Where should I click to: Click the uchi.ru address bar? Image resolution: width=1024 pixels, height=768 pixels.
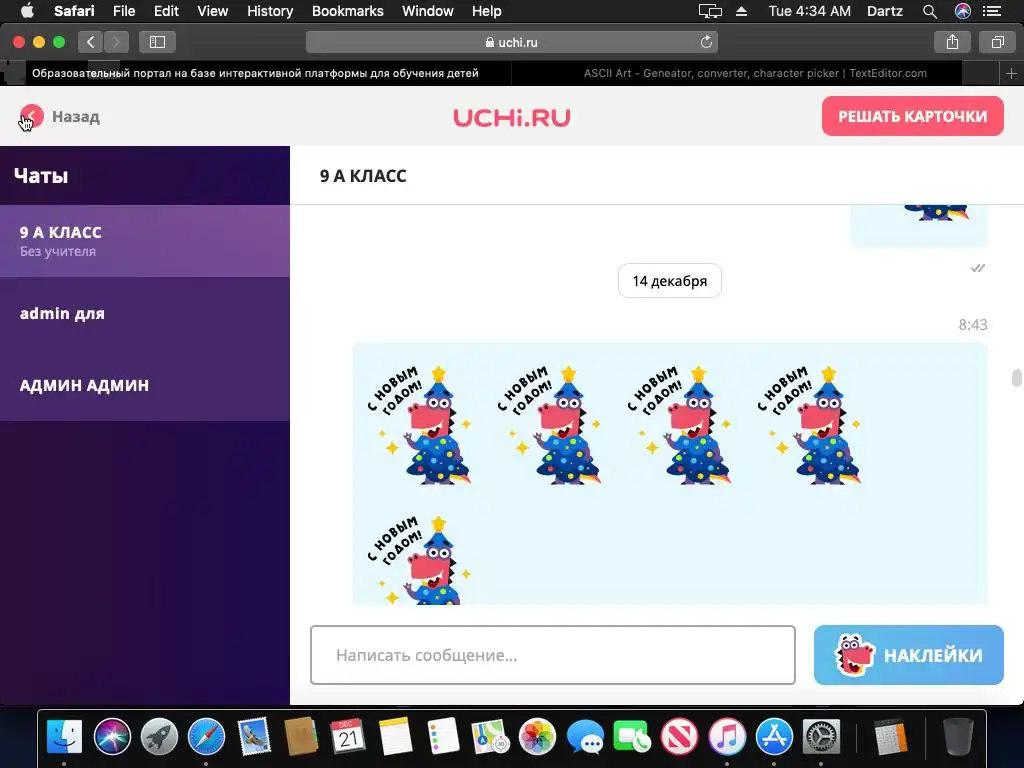[511, 42]
